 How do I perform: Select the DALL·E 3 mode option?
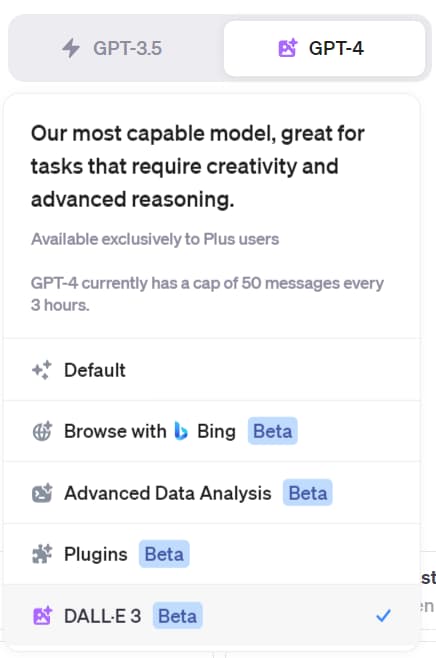click(212, 616)
